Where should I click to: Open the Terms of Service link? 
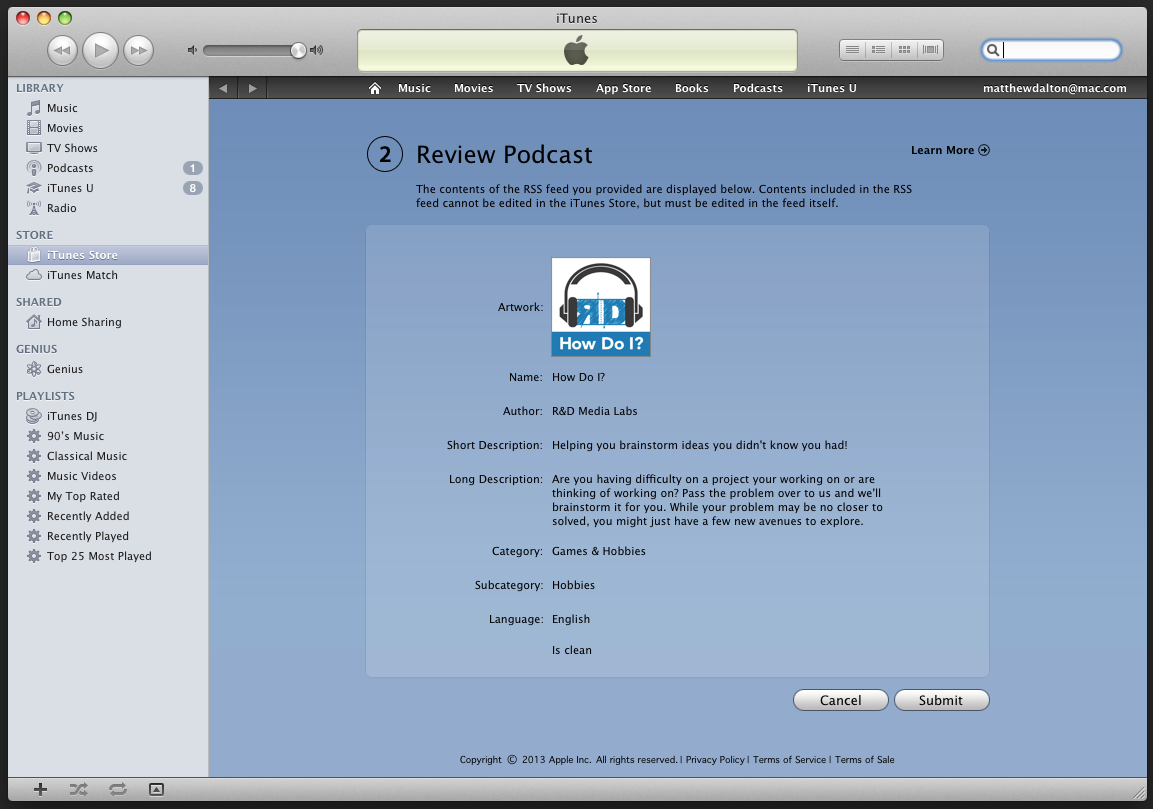789,760
